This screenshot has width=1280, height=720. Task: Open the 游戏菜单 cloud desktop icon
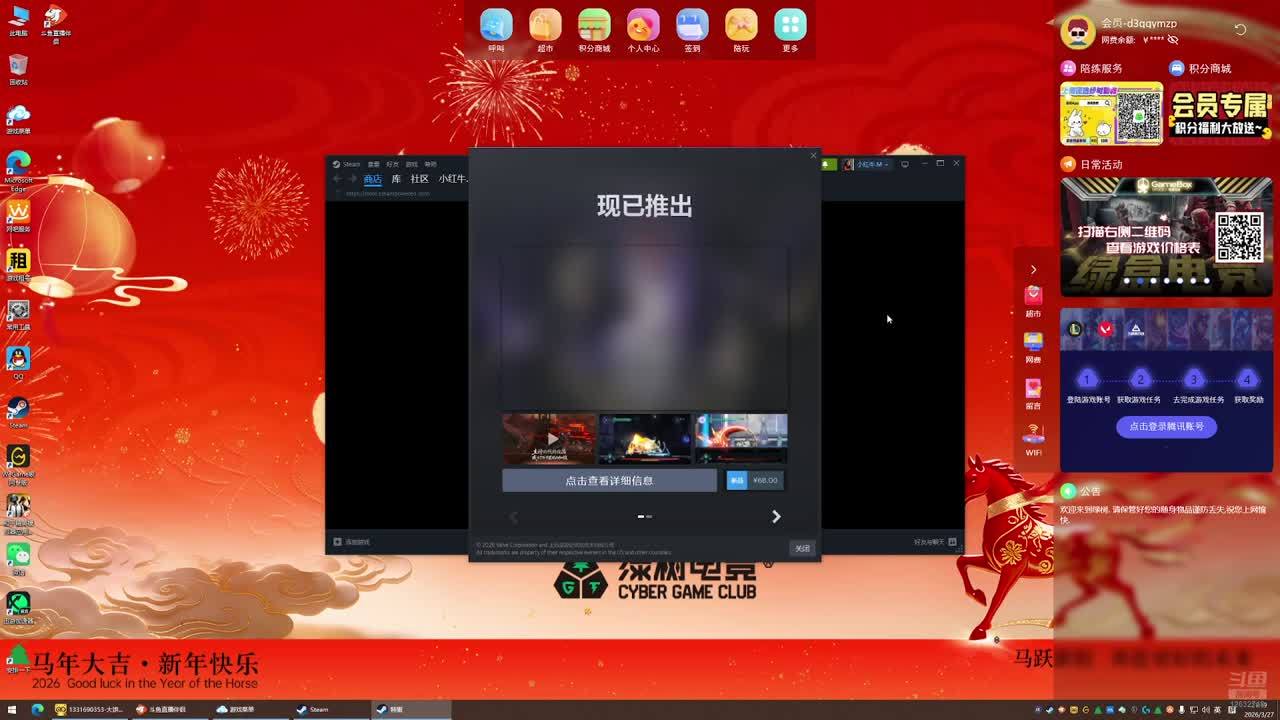click(18, 118)
